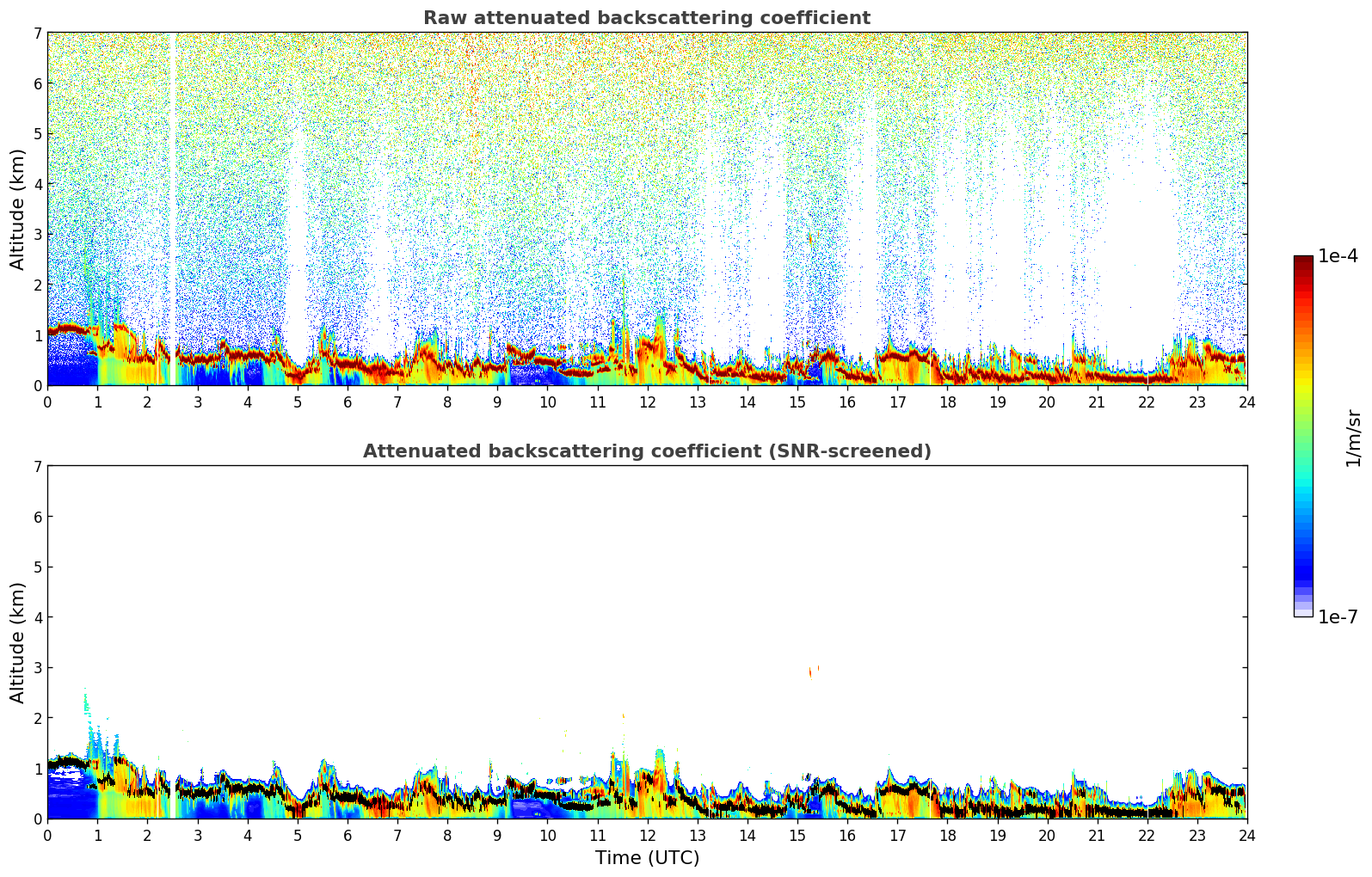
Task: Click the 'Raw attenuated backscattering coefficient' title
Action: click(646, 18)
